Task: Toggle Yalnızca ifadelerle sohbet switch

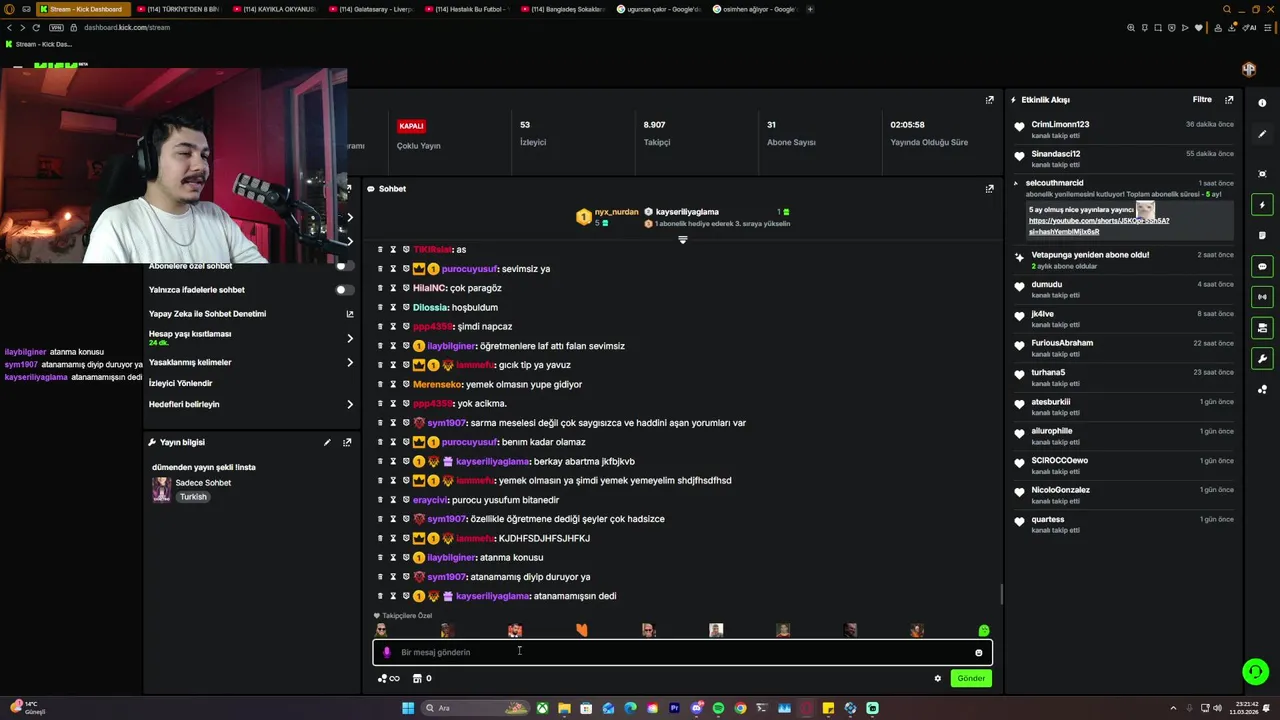Action: (x=343, y=290)
